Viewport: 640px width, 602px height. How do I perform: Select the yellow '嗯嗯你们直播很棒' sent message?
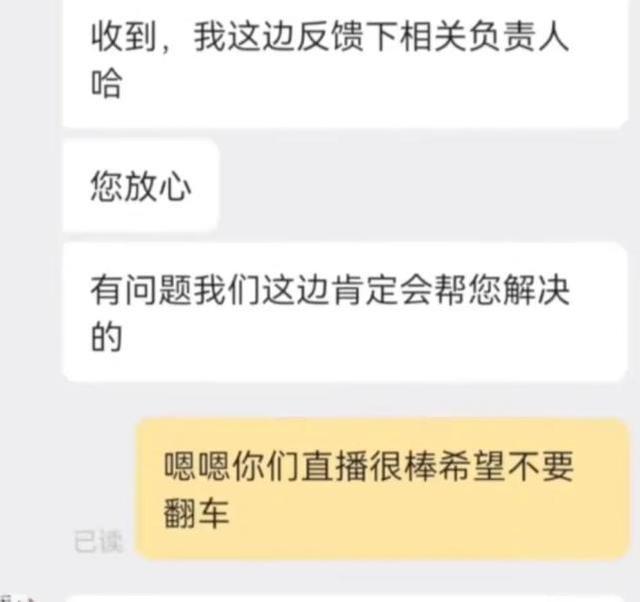(x=382, y=489)
